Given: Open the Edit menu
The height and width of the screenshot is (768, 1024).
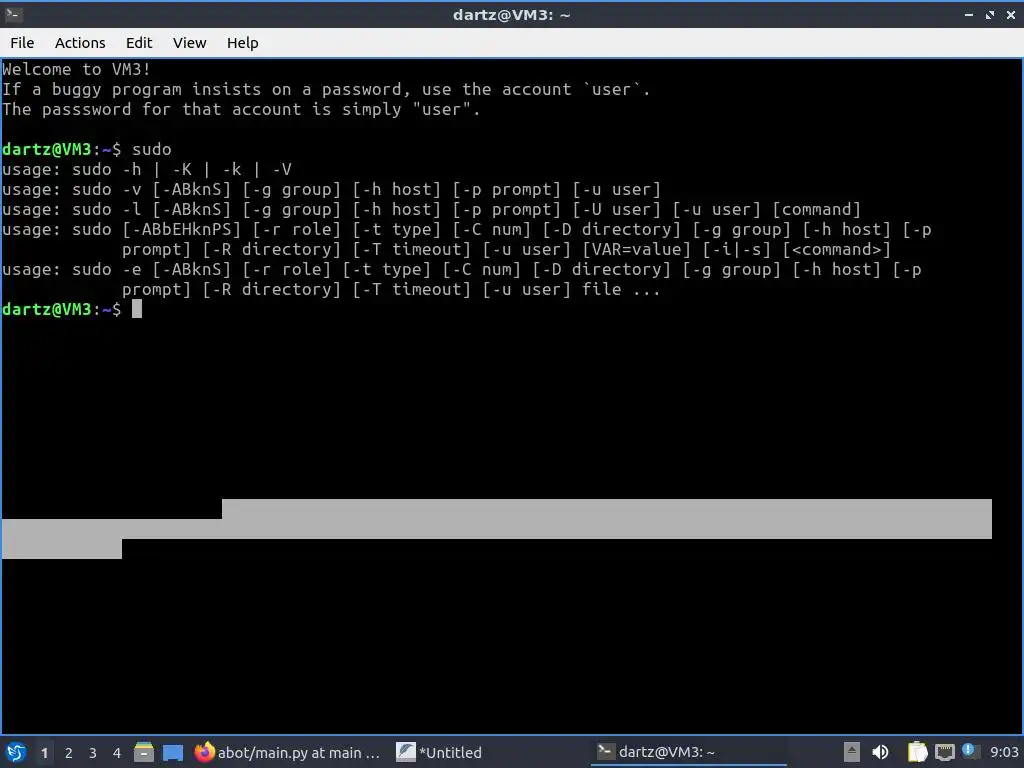Looking at the screenshot, I should (x=138, y=43).
